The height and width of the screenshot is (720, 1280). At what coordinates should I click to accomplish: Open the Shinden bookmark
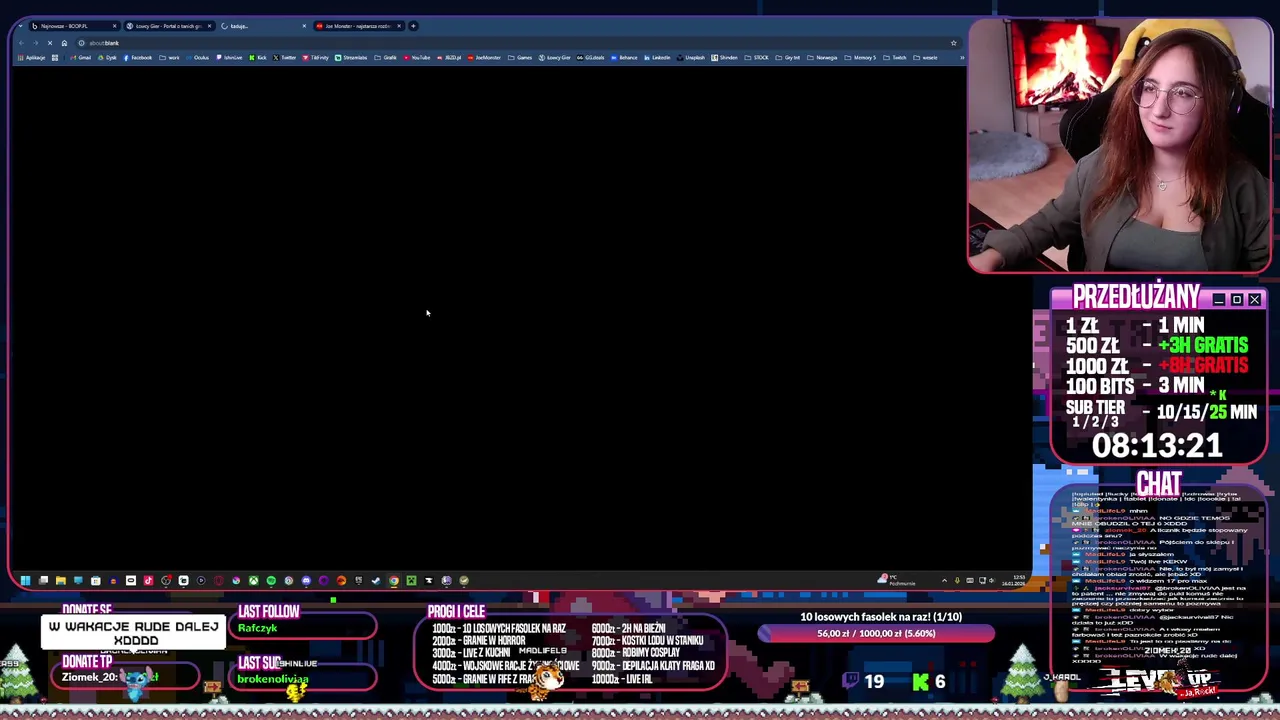[724, 57]
